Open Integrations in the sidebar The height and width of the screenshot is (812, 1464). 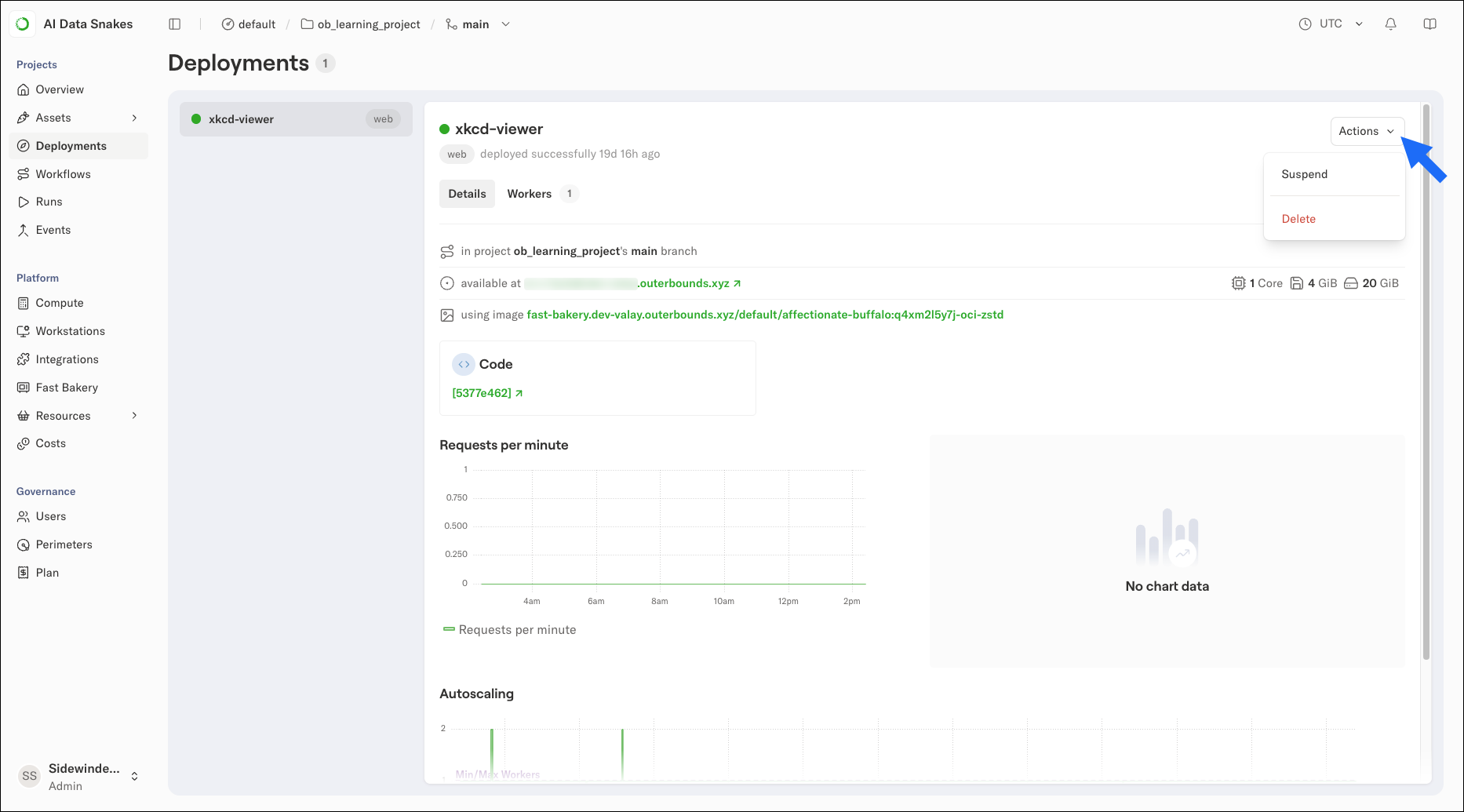tap(78, 359)
